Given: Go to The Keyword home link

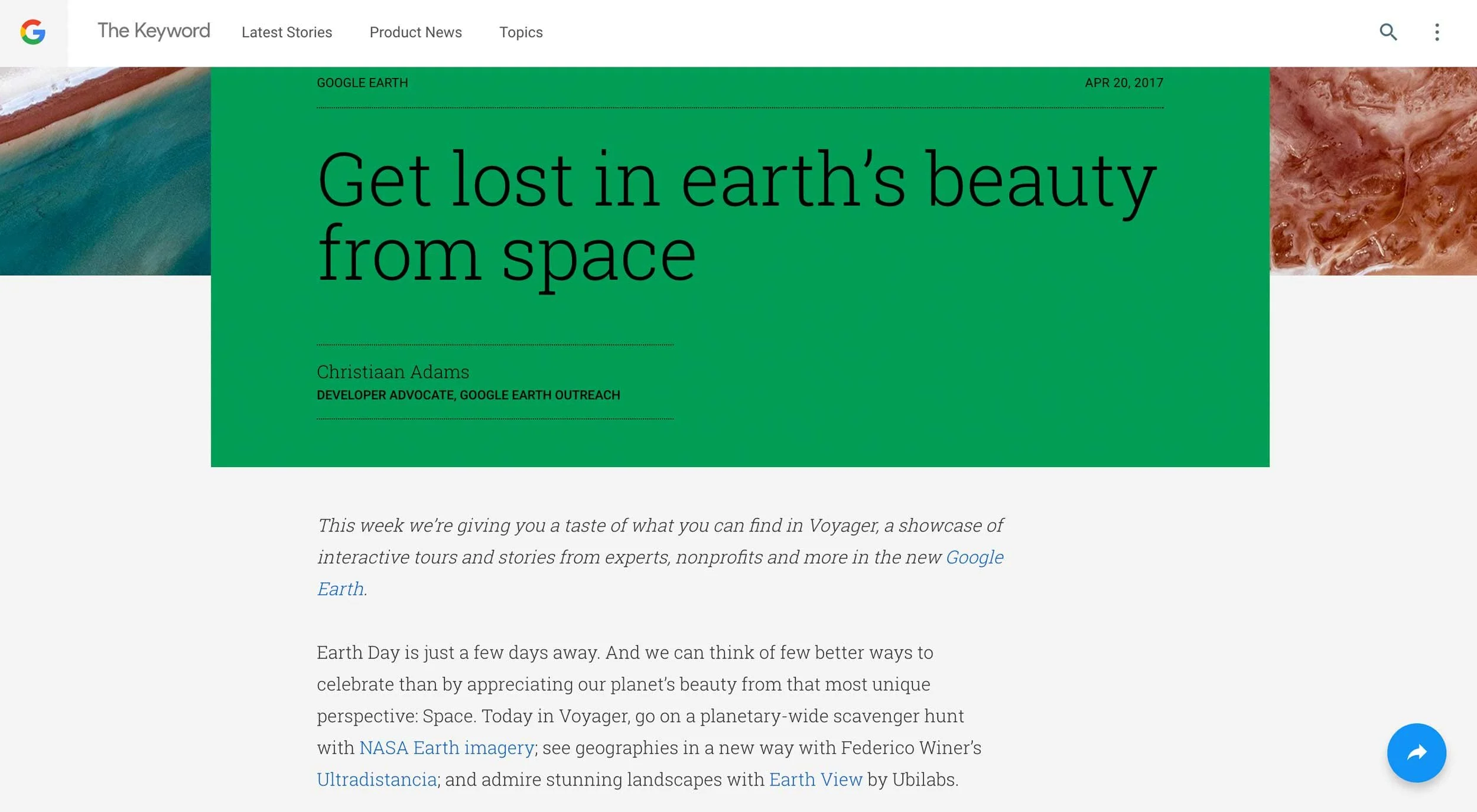Looking at the screenshot, I should (154, 31).
